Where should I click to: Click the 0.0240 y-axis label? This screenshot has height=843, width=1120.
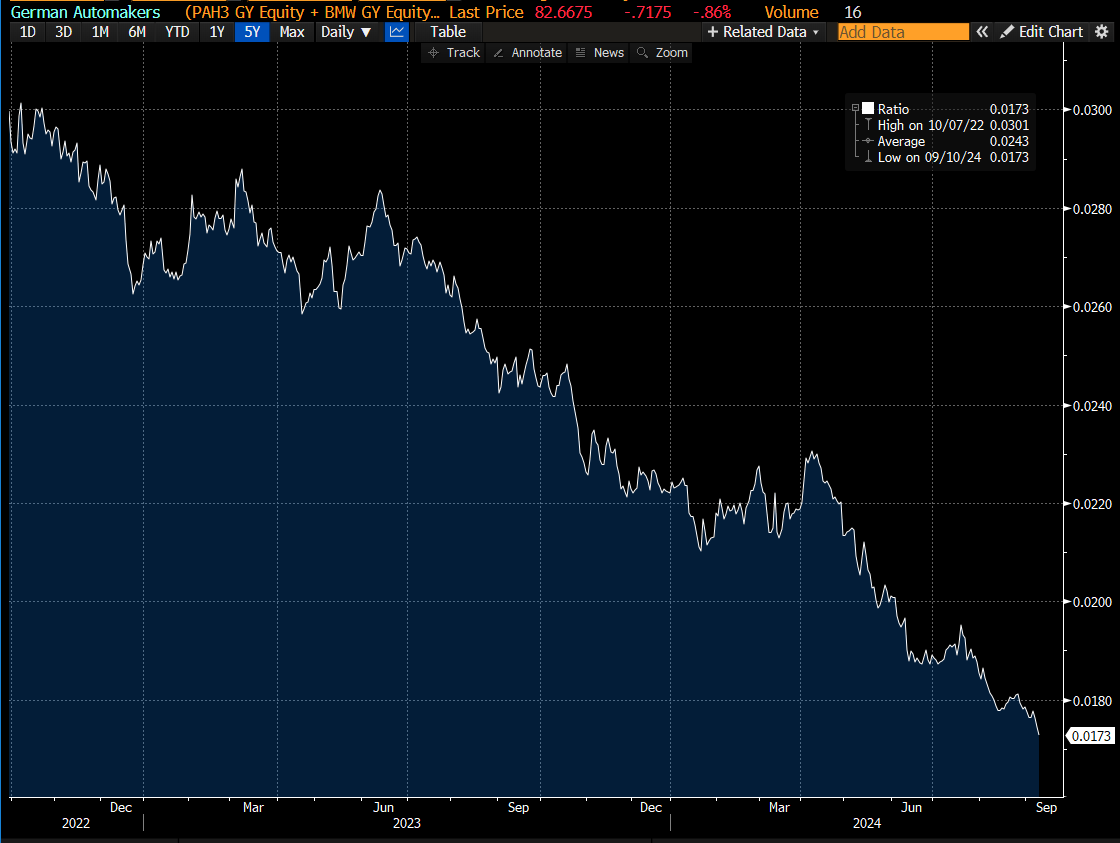click(1092, 406)
